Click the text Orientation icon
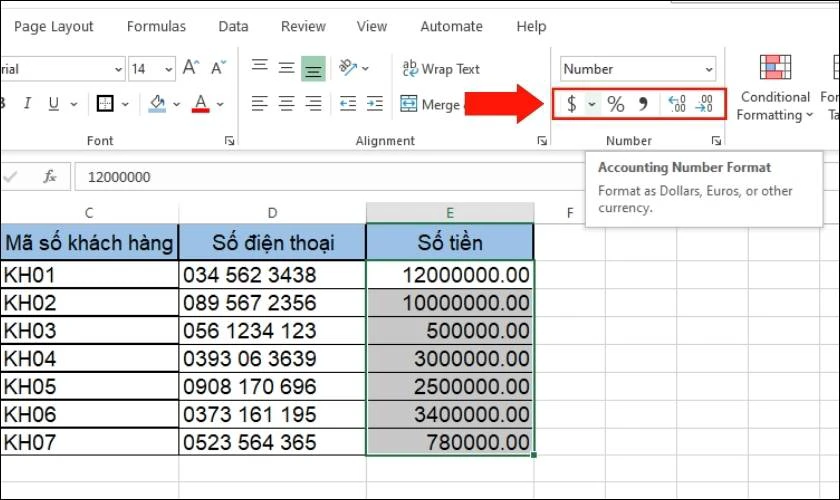840x500 pixels. [348, 68]
